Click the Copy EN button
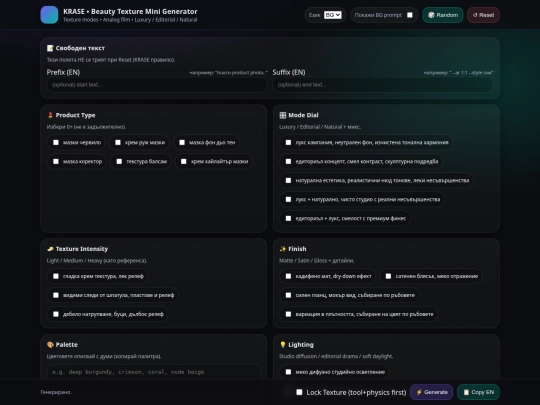The height and width of the screenshot is (405, 540). click(478, 392)
